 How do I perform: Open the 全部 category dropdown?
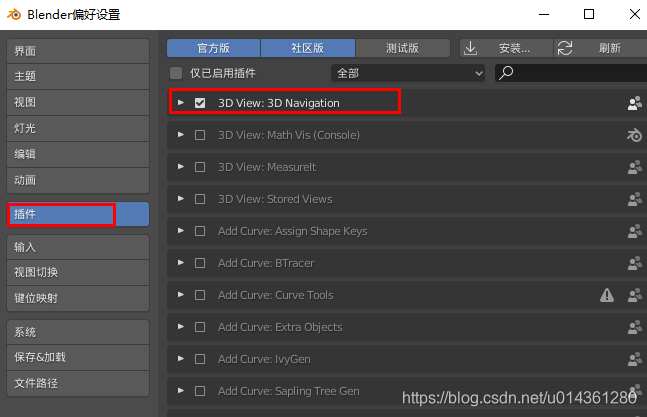(408, 73)
